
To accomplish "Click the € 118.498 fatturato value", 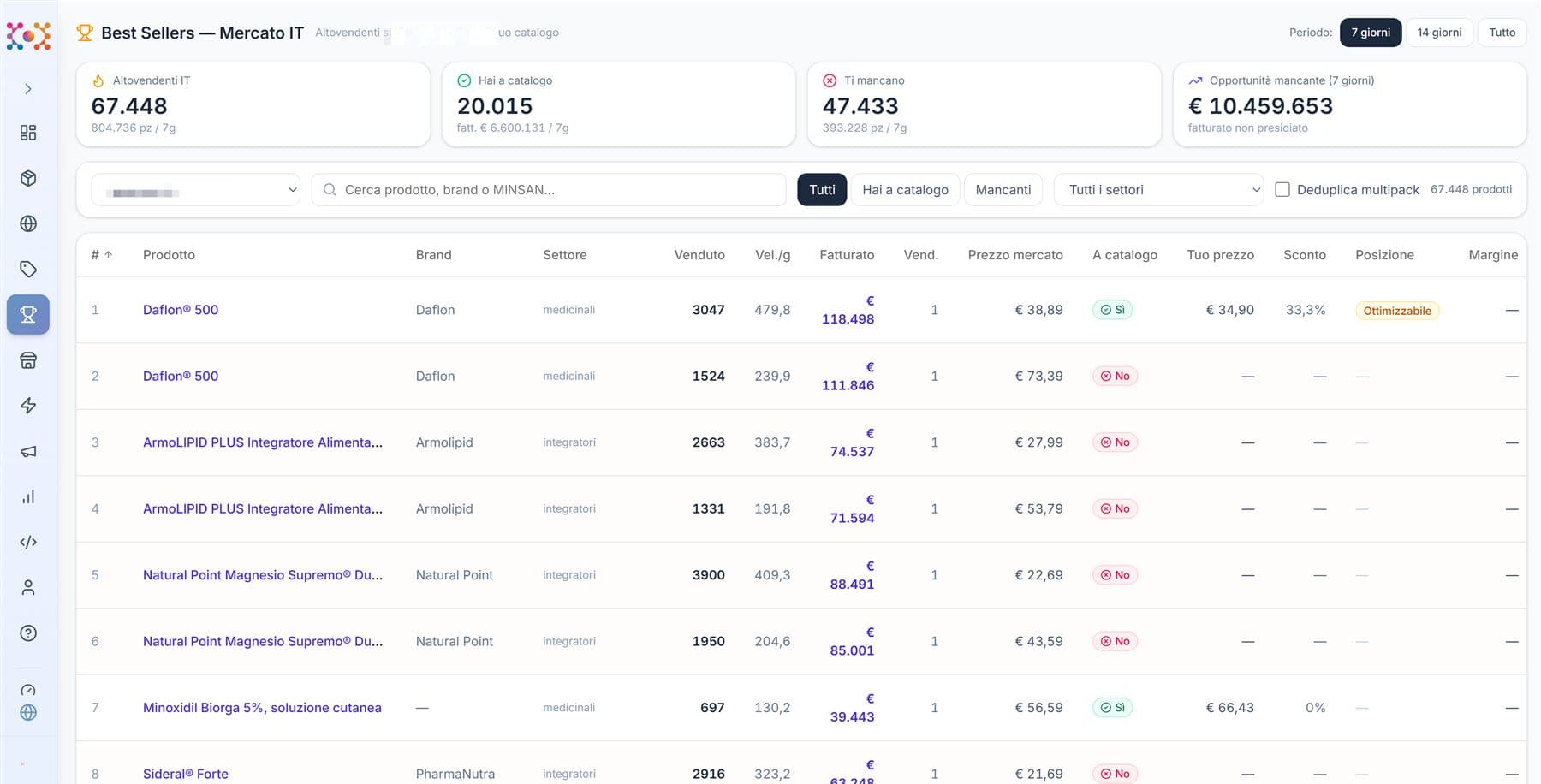I will pyautogui.click(x=848, y=310).
